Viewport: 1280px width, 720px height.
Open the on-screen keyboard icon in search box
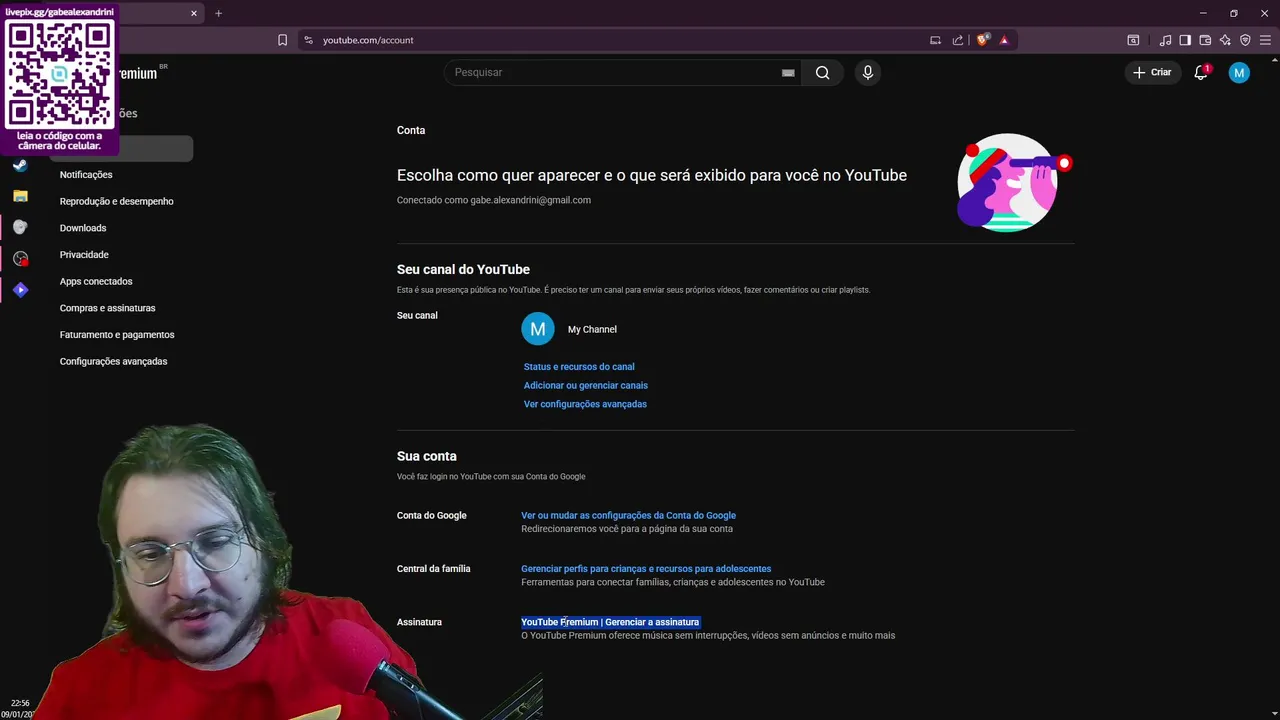coord(788,72)
